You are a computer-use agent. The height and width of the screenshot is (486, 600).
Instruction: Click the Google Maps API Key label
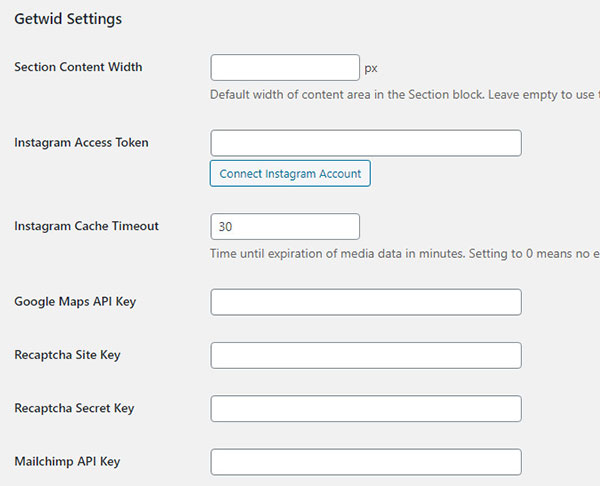point(75,301)
